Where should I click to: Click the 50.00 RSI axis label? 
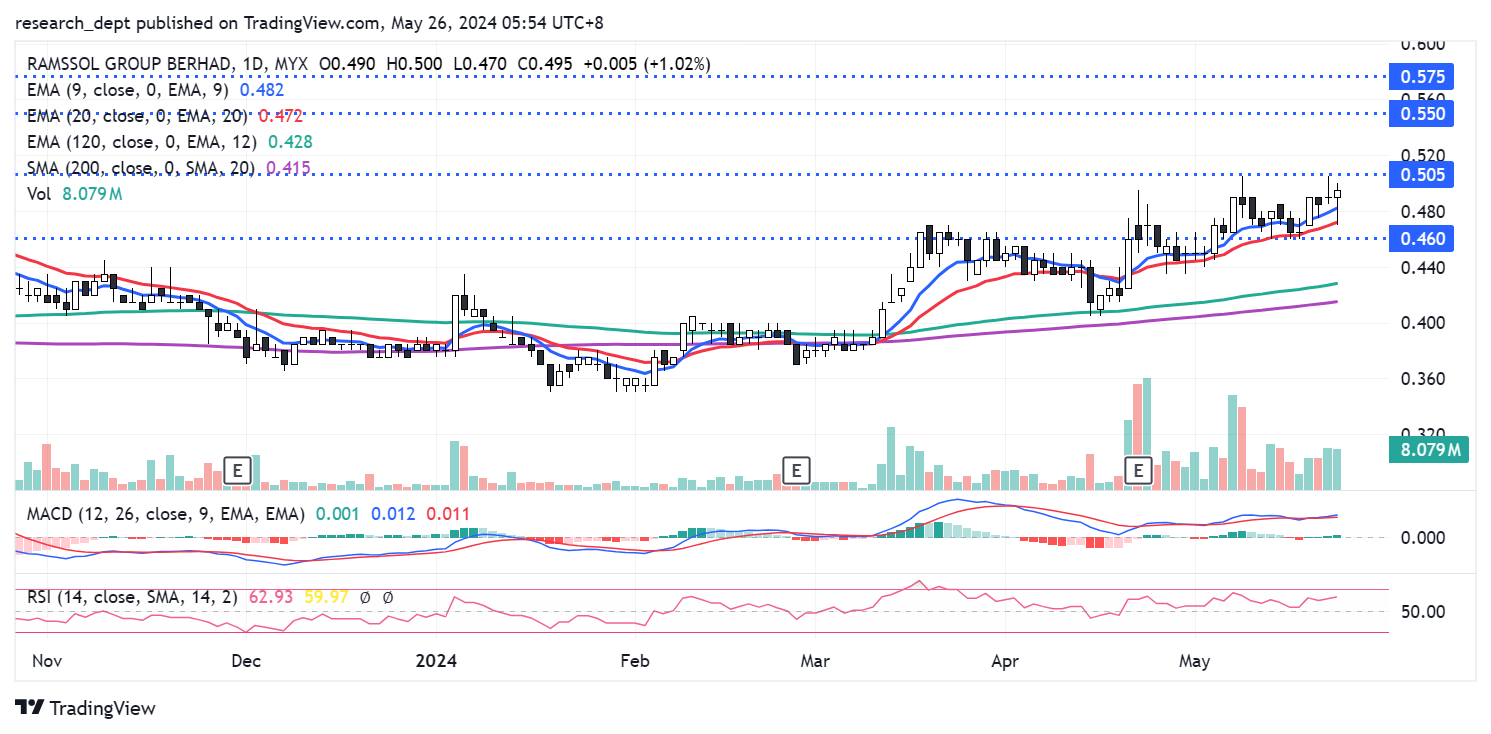[x=1422, y=611]
